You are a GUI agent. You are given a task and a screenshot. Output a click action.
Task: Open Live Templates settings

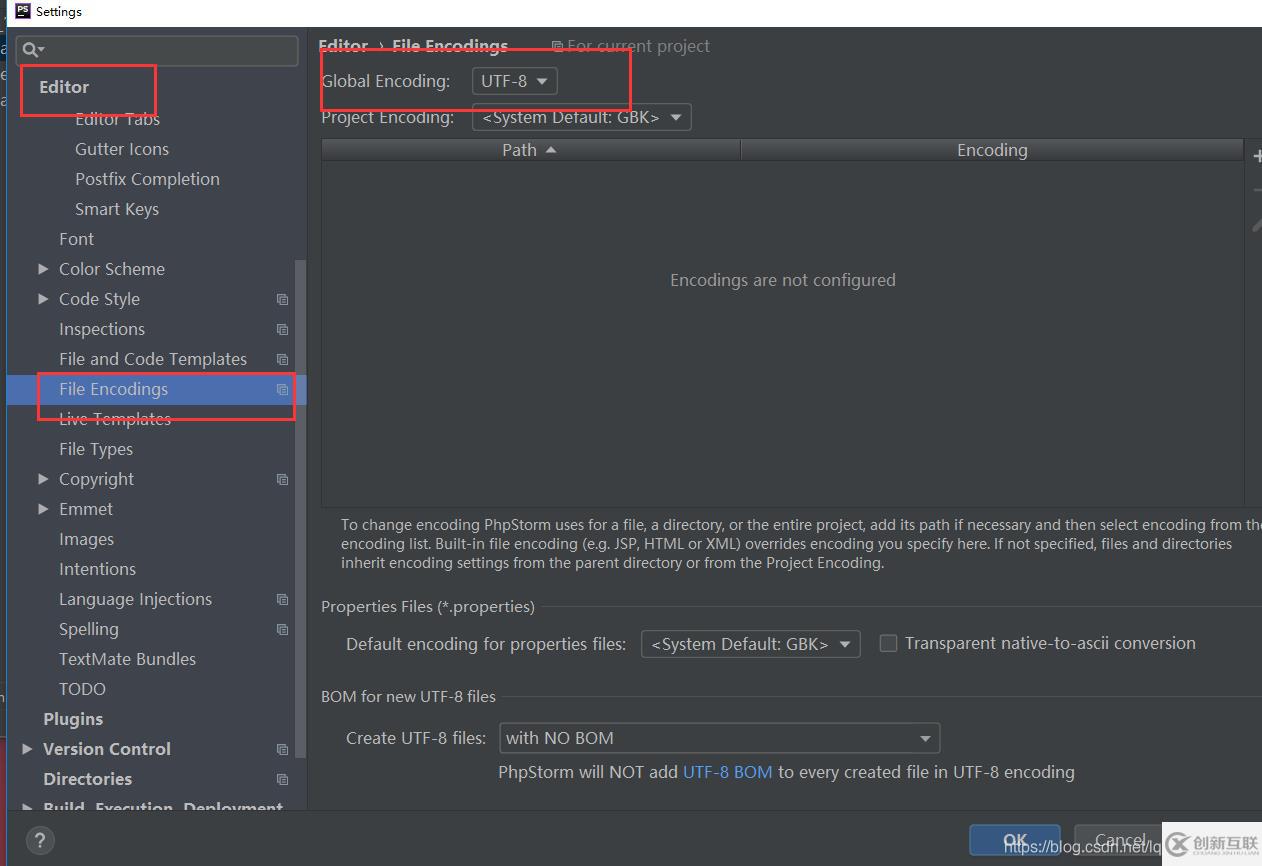115,419
